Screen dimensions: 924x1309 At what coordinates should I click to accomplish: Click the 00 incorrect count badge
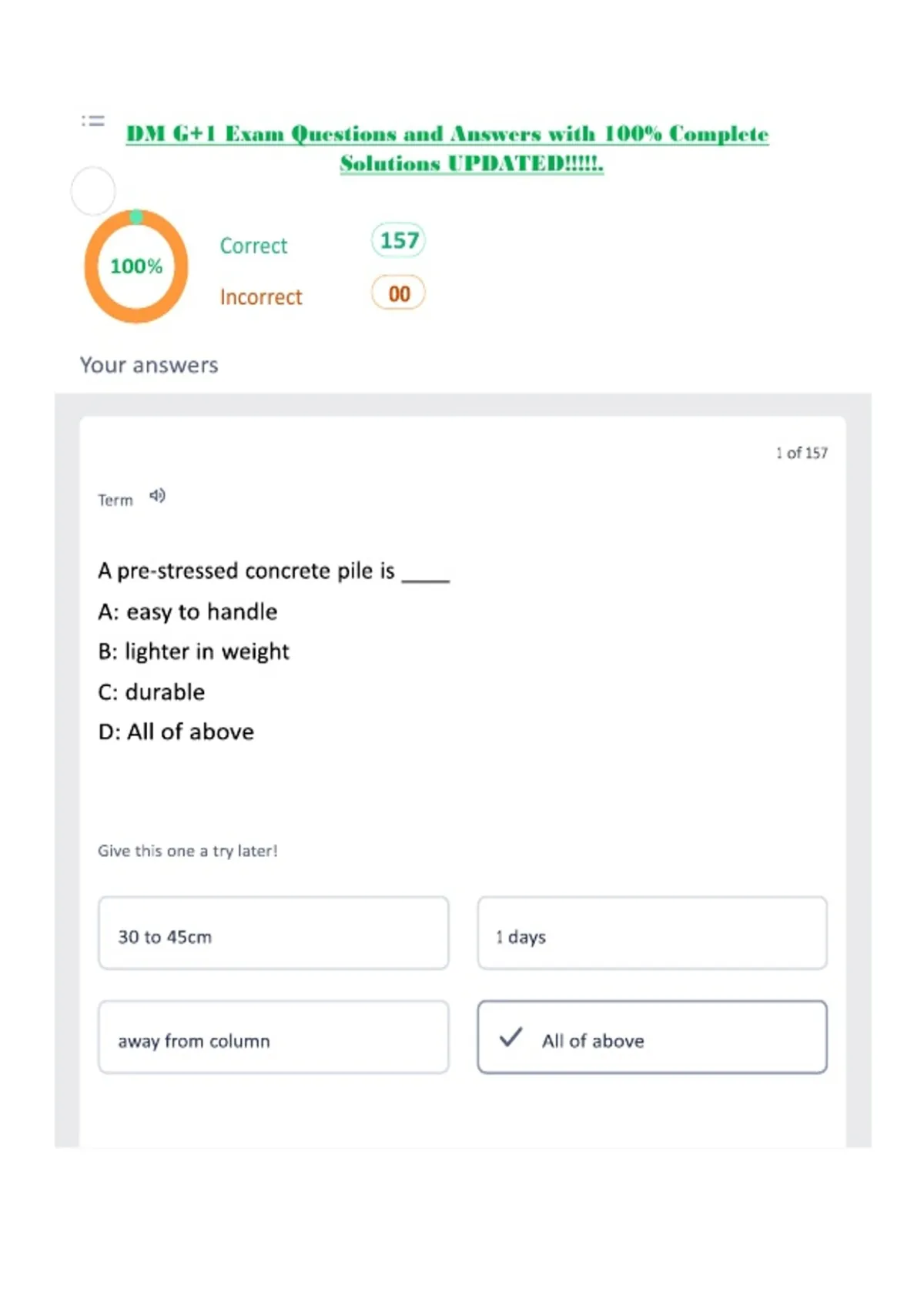click(x=398, y=293)
